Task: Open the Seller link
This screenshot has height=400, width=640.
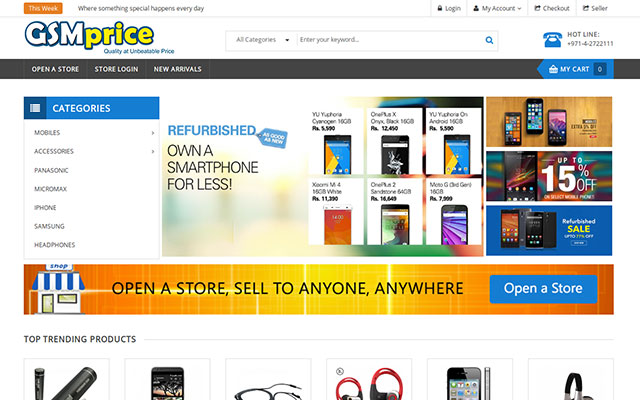Action: pos(595,8)
